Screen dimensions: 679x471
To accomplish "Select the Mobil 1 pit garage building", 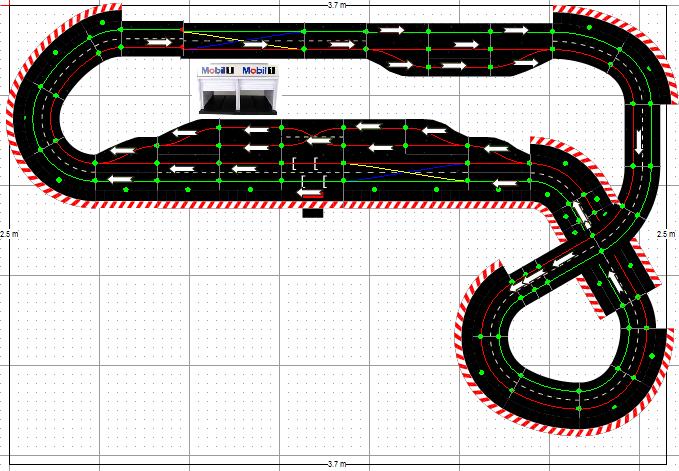I will coord(239,92).
